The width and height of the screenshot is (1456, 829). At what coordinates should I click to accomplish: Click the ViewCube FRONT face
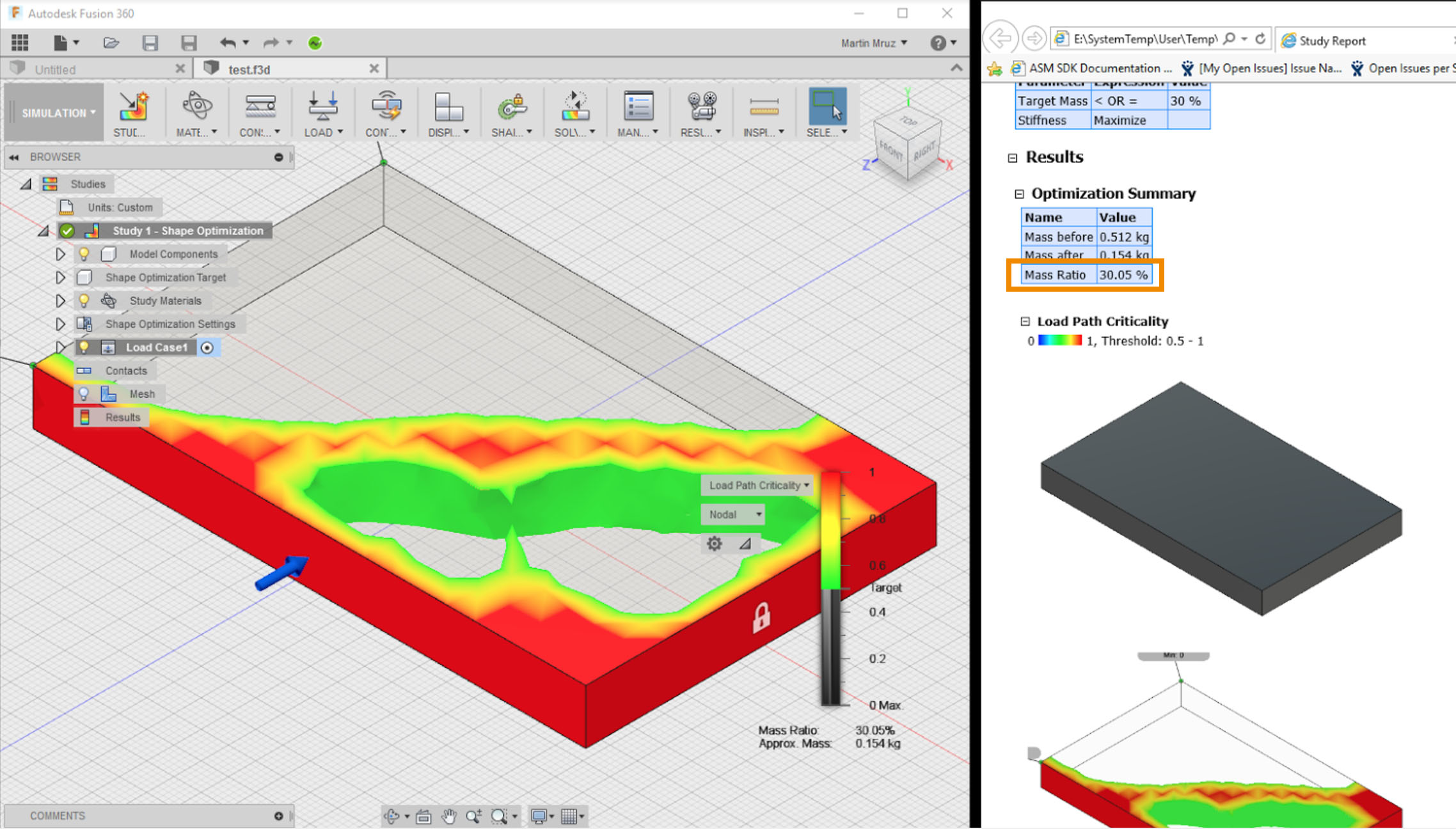click(891, 152)
